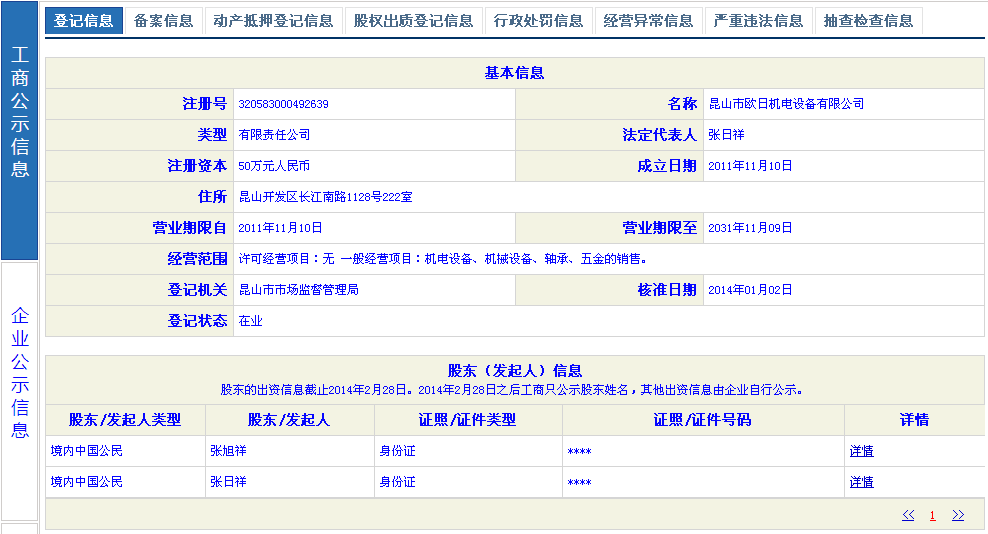Click the registration number 320583000492639
Image resolution: width=988 pixels, height=534 pixels.
284,104
